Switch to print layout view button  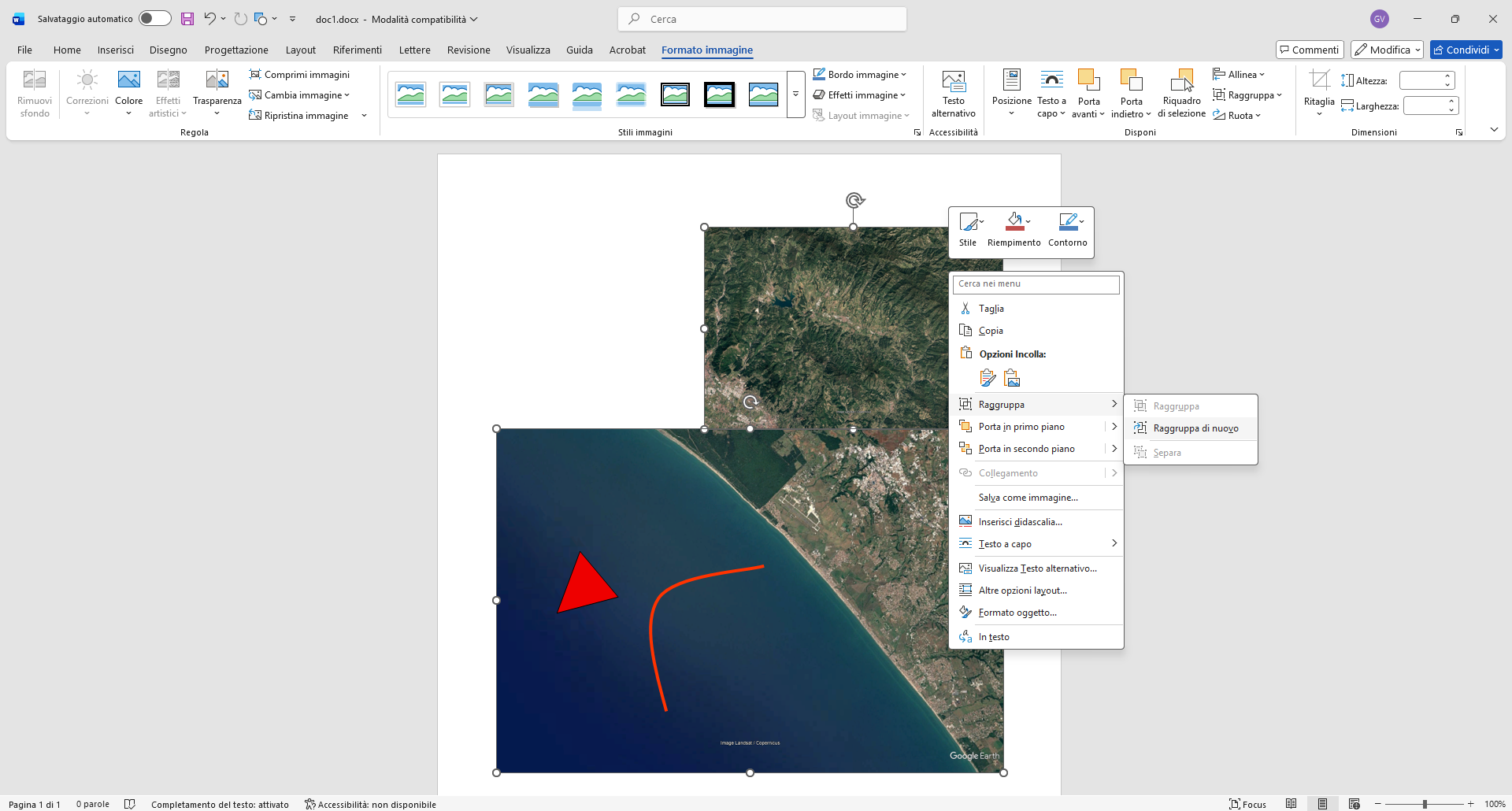[1323, 804]
